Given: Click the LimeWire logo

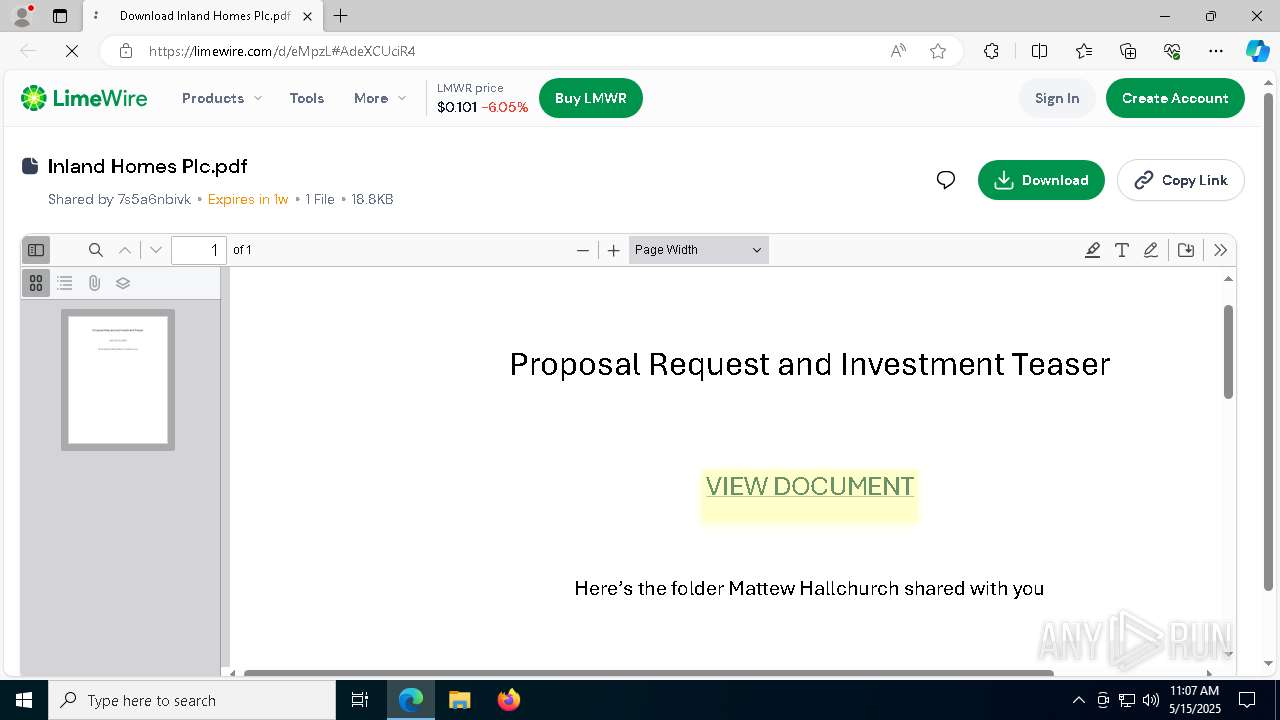Looking at the screenshot, I should pos(84,98).
